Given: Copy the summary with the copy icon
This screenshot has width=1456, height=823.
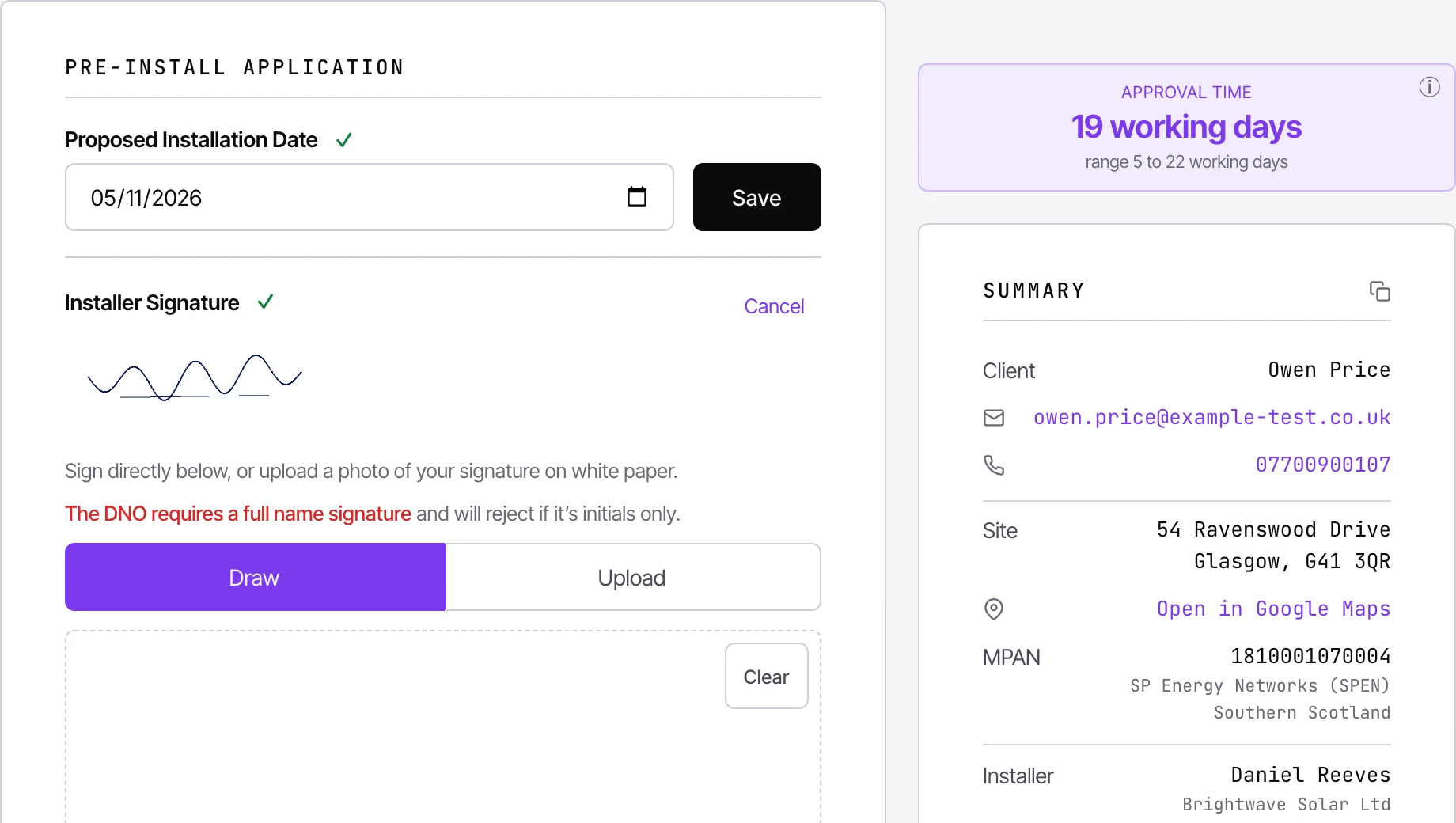Looking at the screenshot, I should 1379,291.
